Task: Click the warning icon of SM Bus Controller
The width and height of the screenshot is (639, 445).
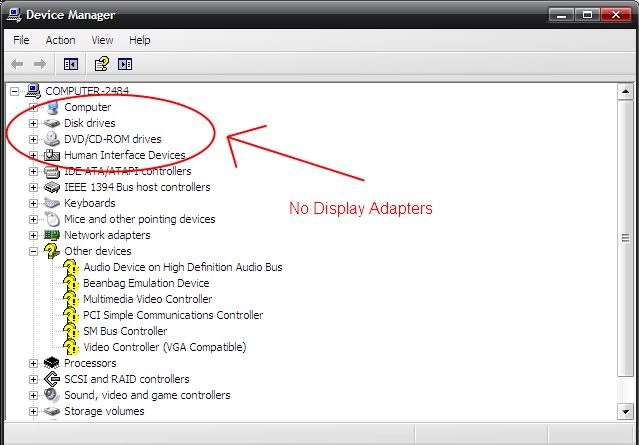Action: pyautogui.click(x=71, y=331)
